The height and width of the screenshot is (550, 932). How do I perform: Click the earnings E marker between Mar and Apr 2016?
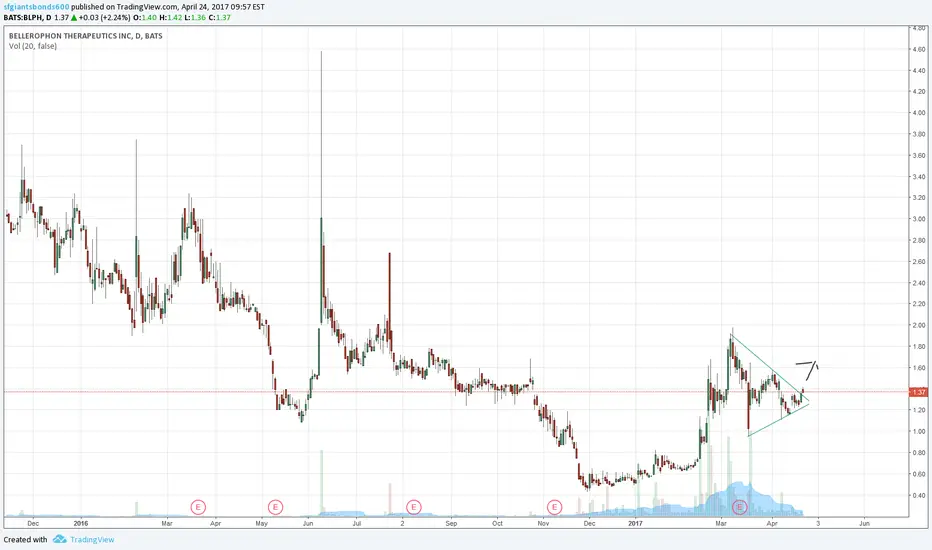(x=198, y=507)
